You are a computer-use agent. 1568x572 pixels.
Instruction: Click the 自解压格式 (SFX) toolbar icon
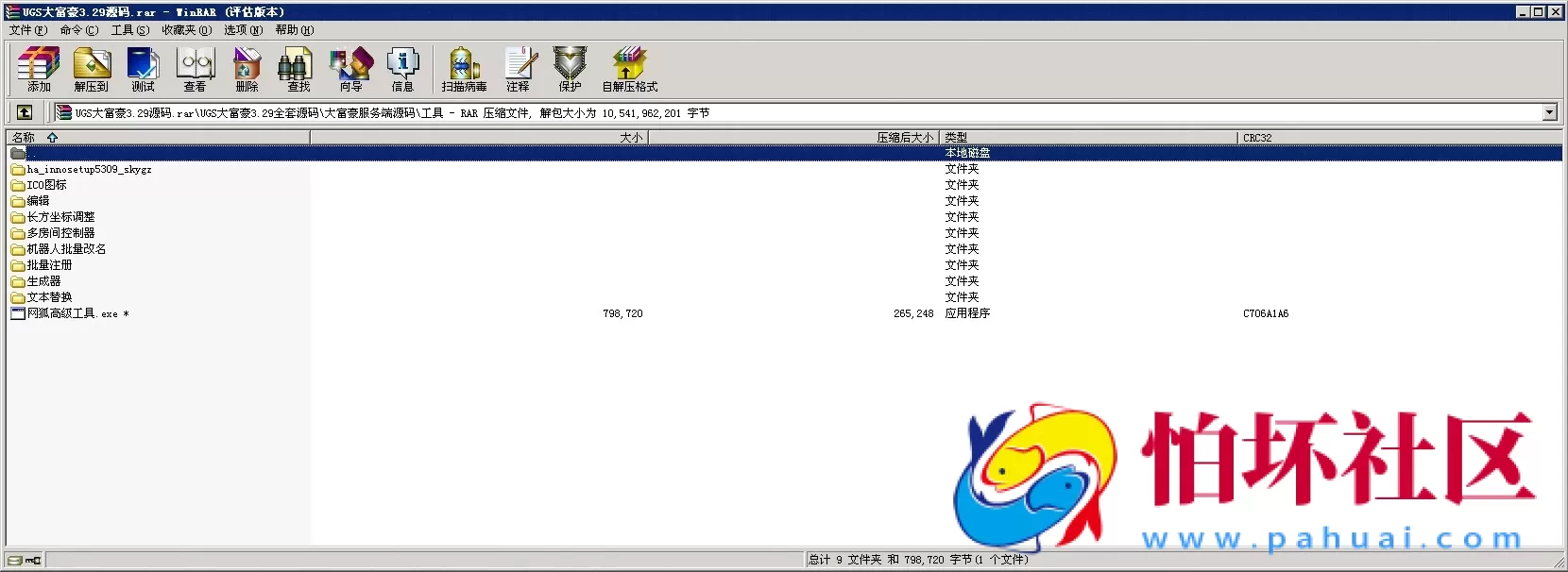click(630, 69)
